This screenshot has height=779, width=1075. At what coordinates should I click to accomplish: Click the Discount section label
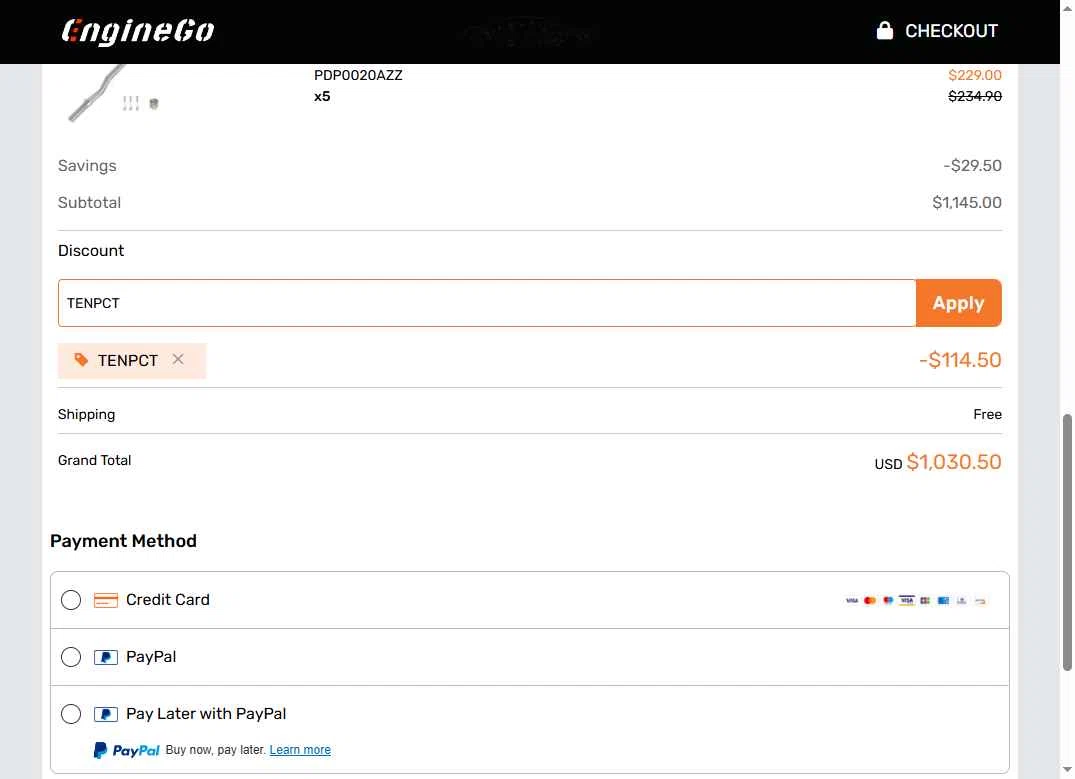[91, 251]
